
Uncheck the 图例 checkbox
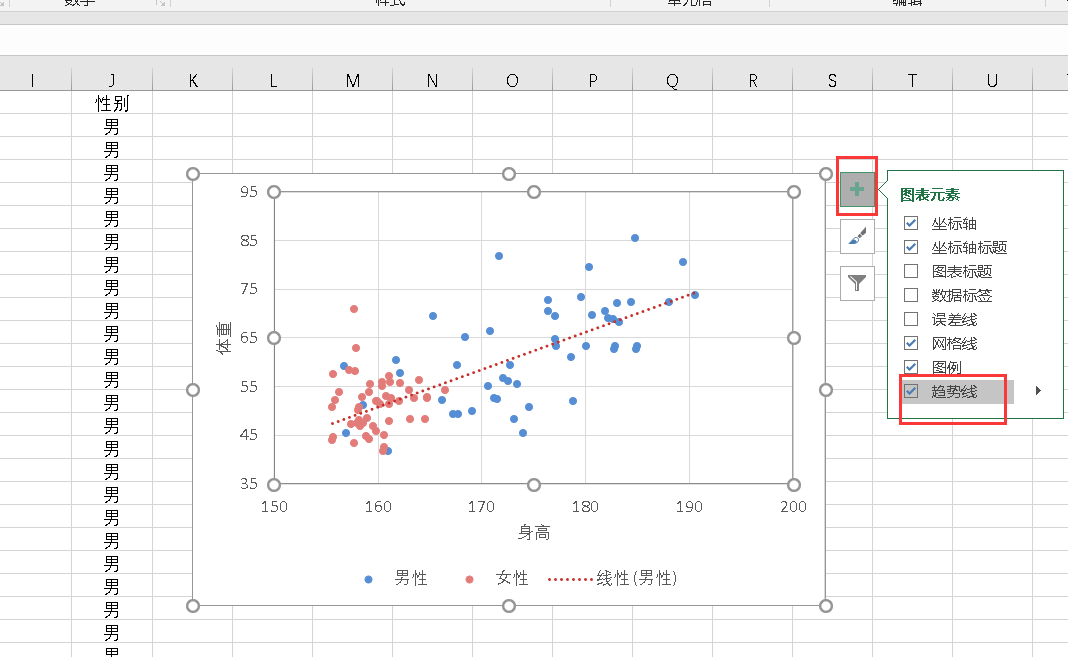[x=910, y=367]
